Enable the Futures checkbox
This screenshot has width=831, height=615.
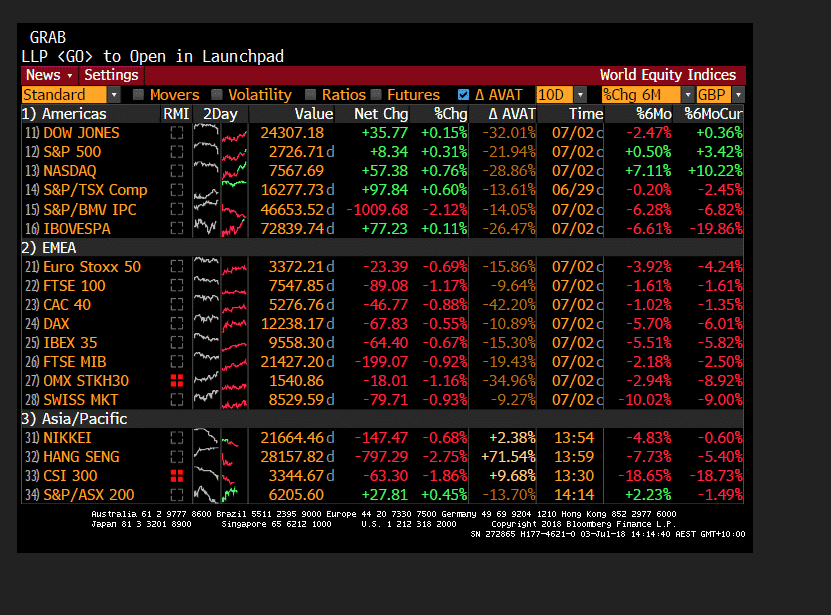click(x=375, y=95)
